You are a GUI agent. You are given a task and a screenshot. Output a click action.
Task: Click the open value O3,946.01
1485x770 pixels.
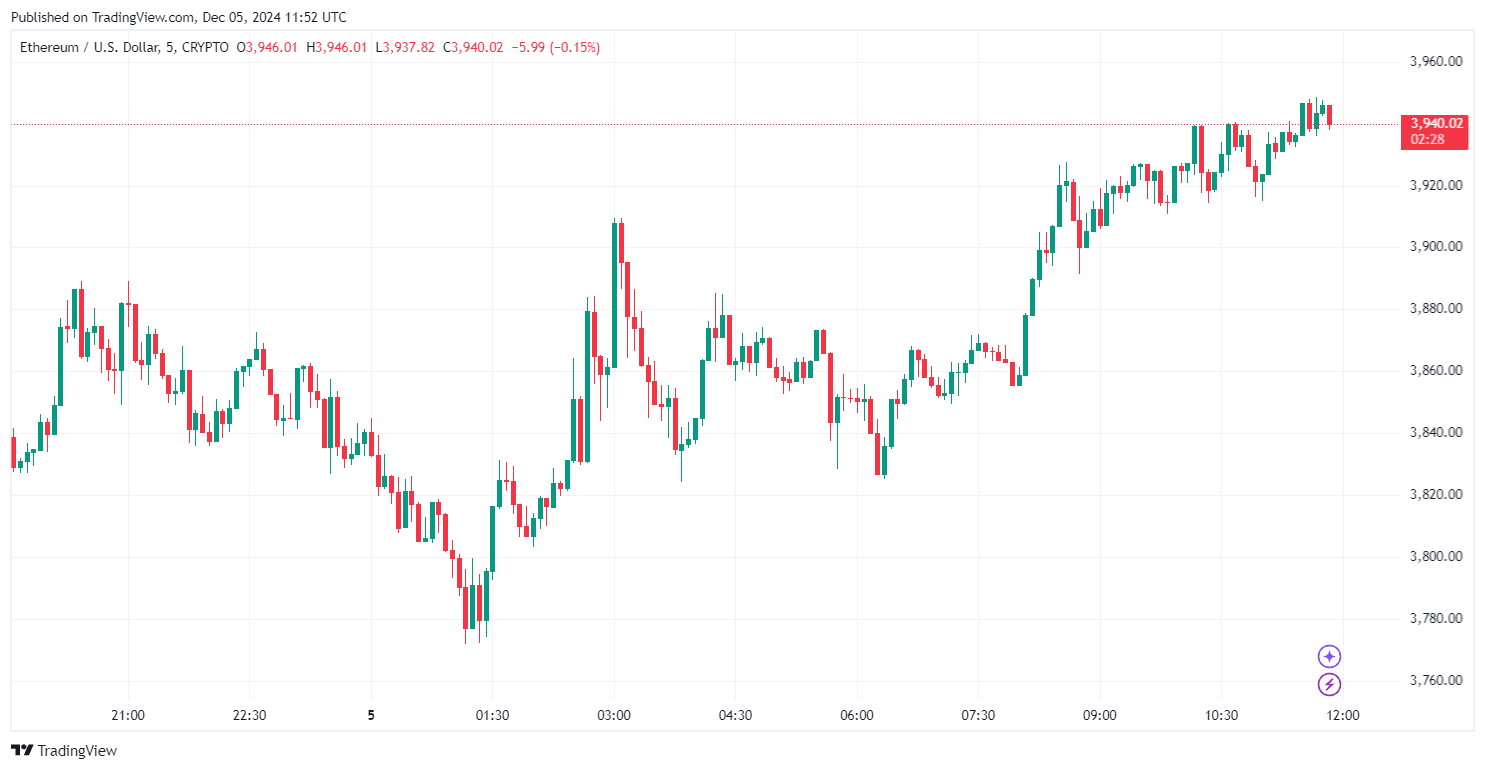click(267, 47)
